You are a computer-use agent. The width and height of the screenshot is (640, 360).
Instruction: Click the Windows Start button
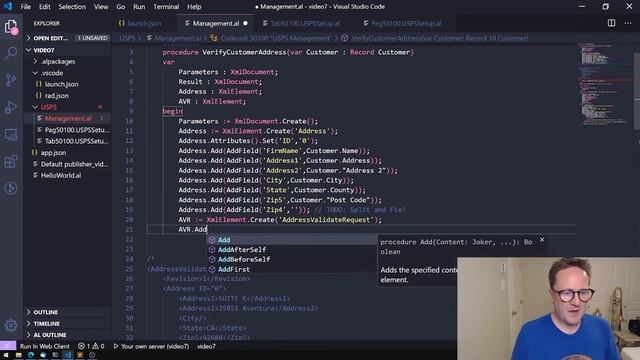tap(6, 356)
